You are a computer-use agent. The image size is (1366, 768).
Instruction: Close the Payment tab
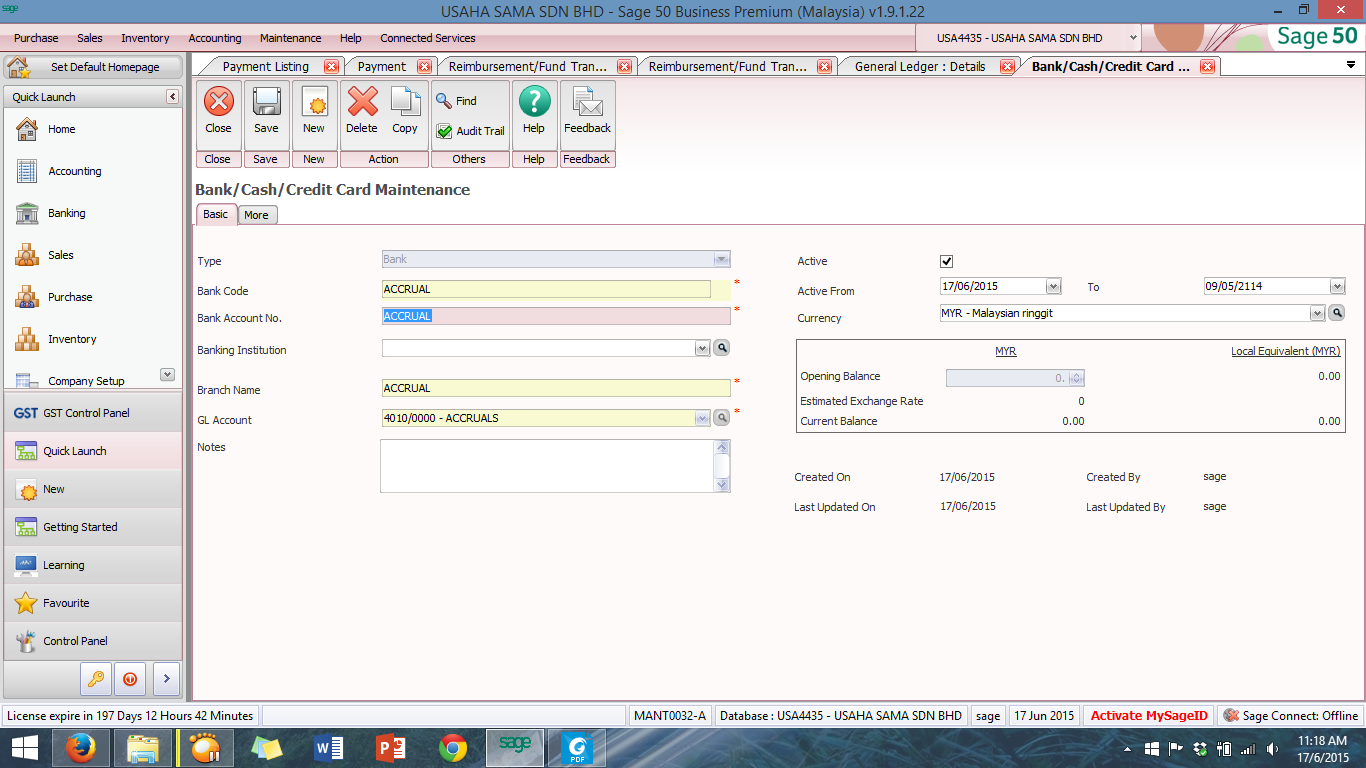point(424,67)
